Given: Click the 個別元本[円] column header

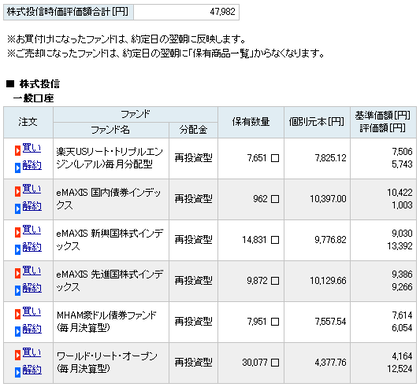Looking at the screenshot, I should click(x=317, y=122).
